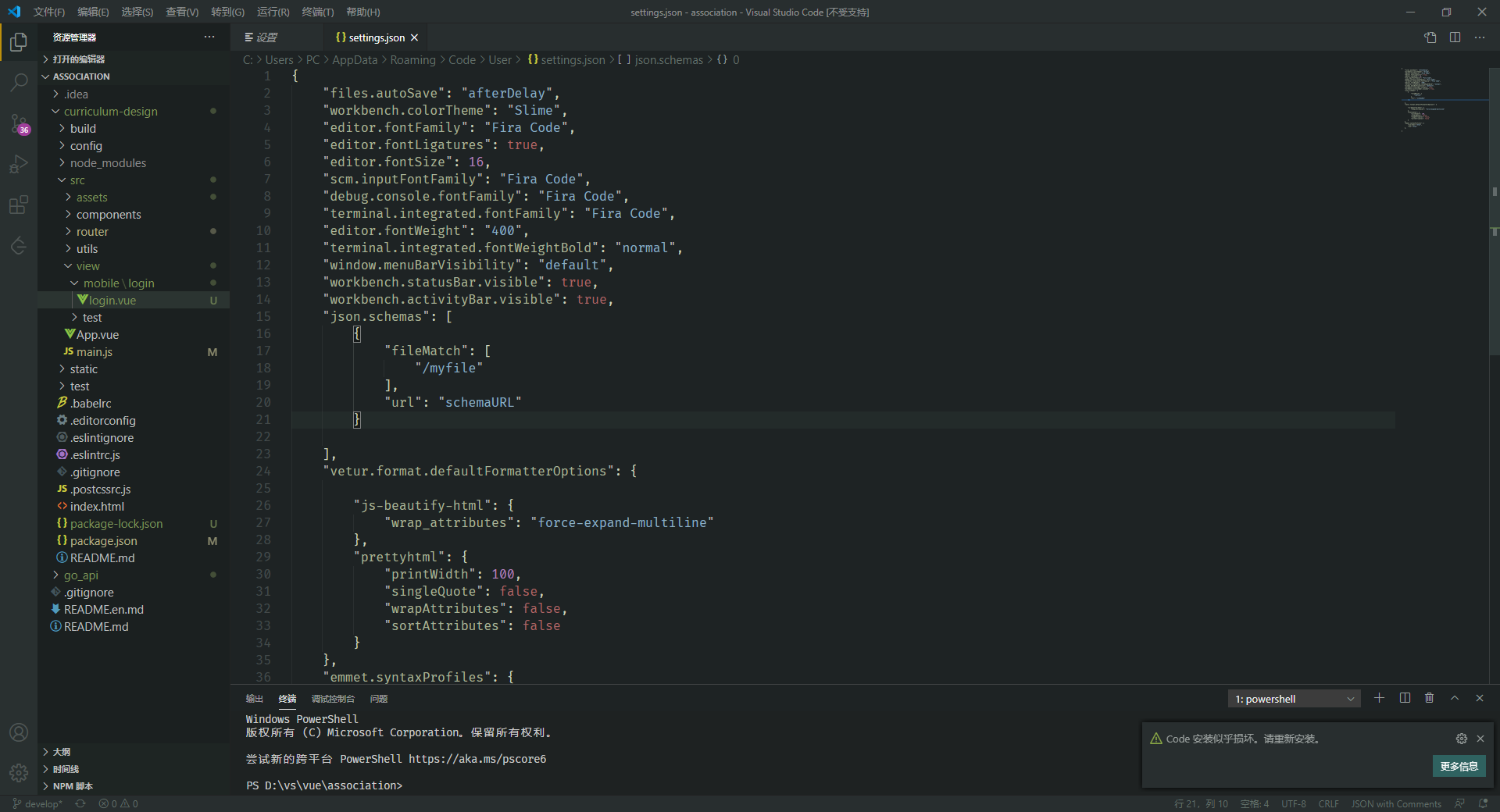Open login.vue file in explorer
The height and width of the screenshot is (812, 1500).
point(134,300)
